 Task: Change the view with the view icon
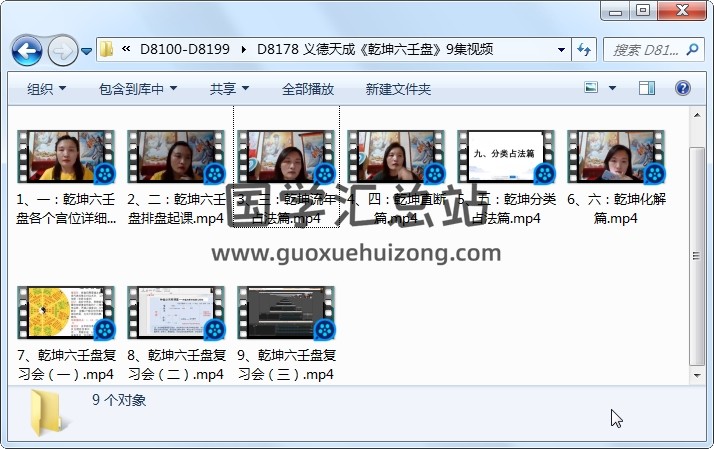[x=591, y=87]
